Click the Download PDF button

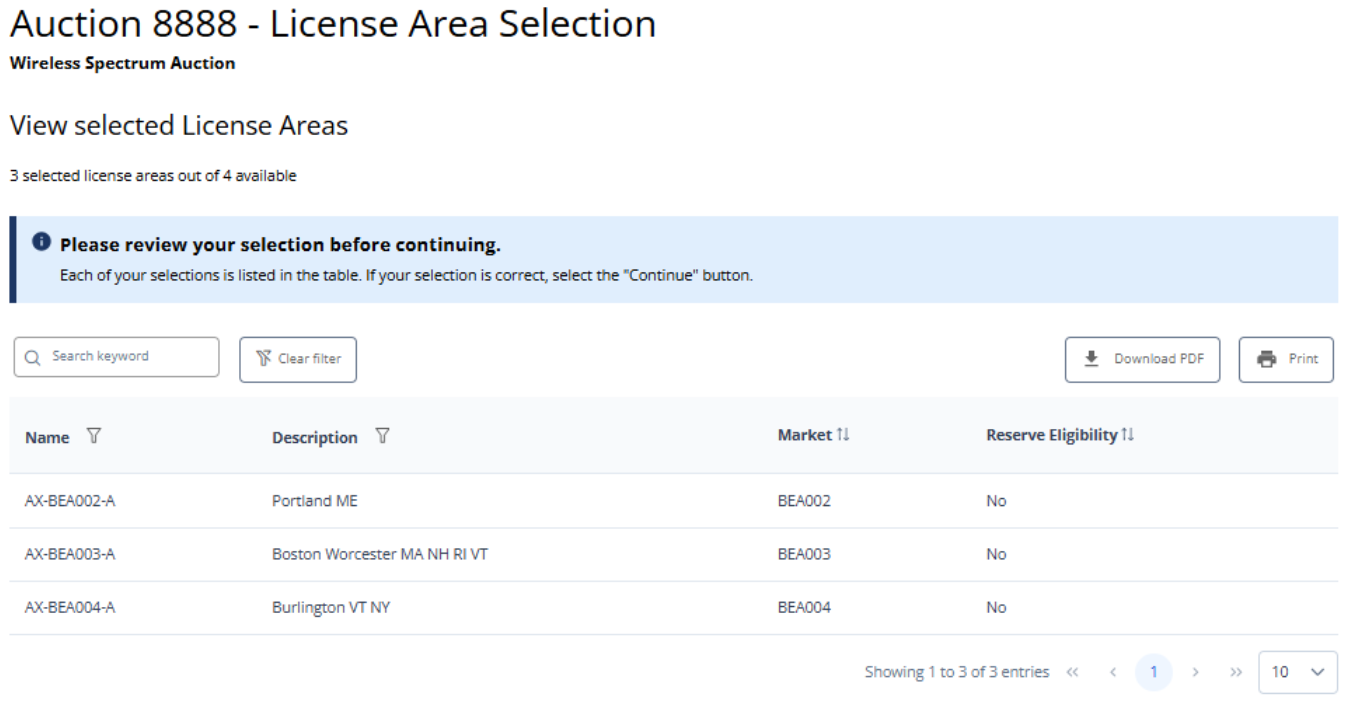[1142, 359]
